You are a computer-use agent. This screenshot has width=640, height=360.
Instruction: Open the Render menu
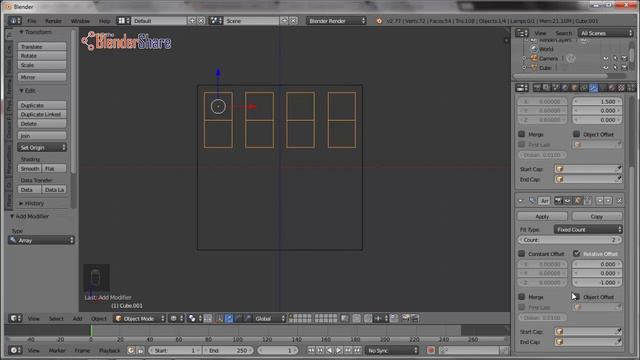pyautogui.click(x=53, y=21)
